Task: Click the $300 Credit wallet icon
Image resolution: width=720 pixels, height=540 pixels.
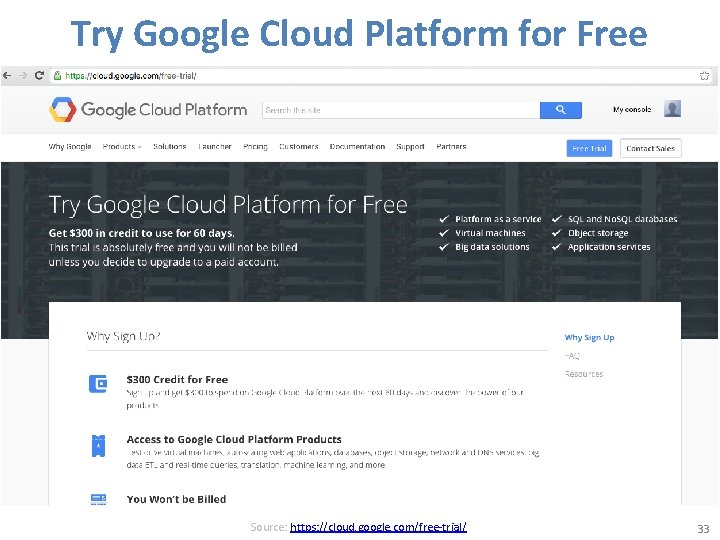Action: pos(98,384)
